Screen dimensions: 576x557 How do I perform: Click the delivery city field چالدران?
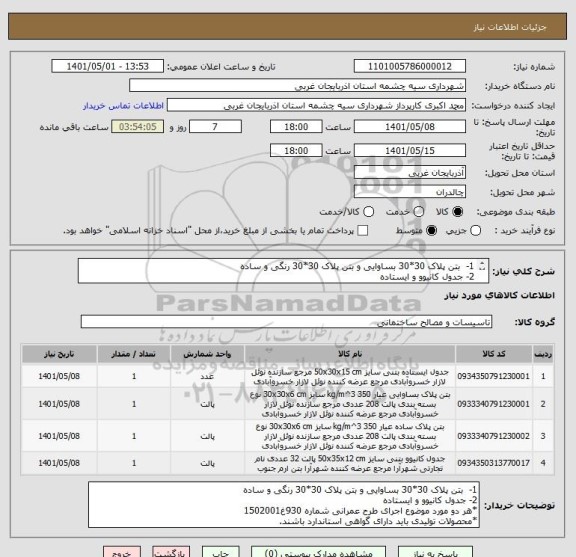pyautogui.click(x=410, y=192)
